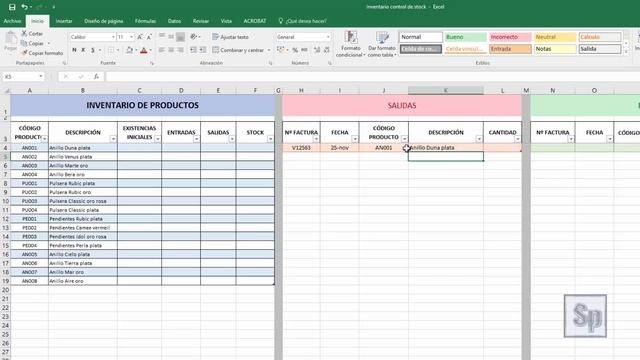Open the Archivo tab
Image resolution: width=640 pixels, height=360 pixels.
pos(12,21)
